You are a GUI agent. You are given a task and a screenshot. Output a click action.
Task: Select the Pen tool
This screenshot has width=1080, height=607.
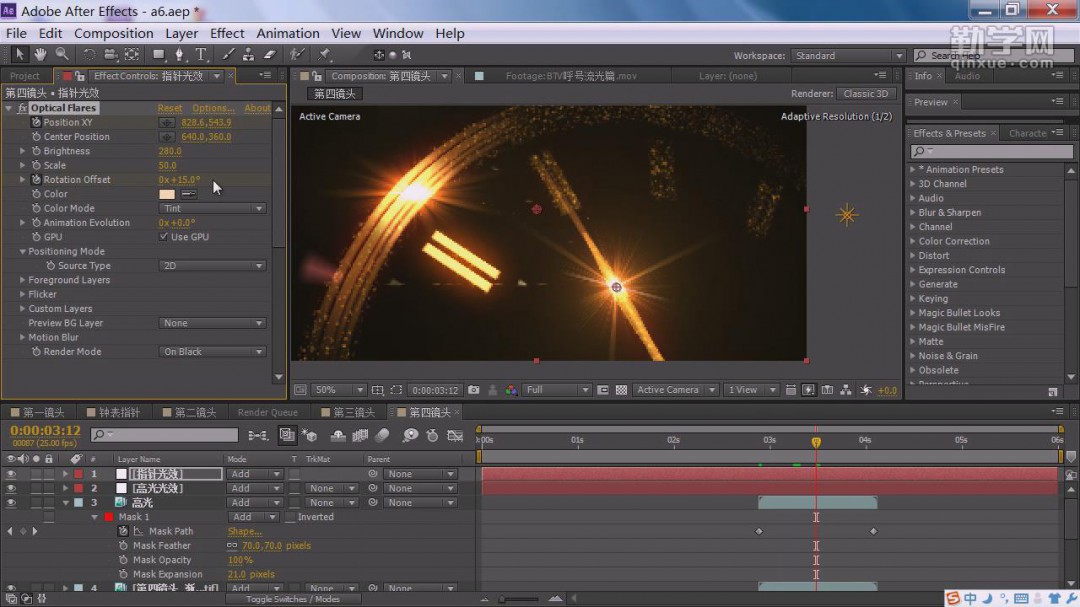179,54
